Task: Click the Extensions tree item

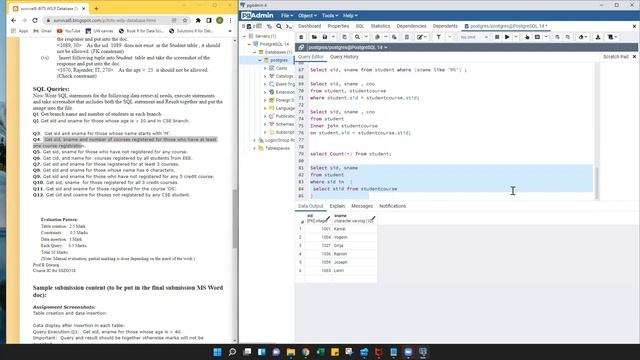Action: click(285, 92)
